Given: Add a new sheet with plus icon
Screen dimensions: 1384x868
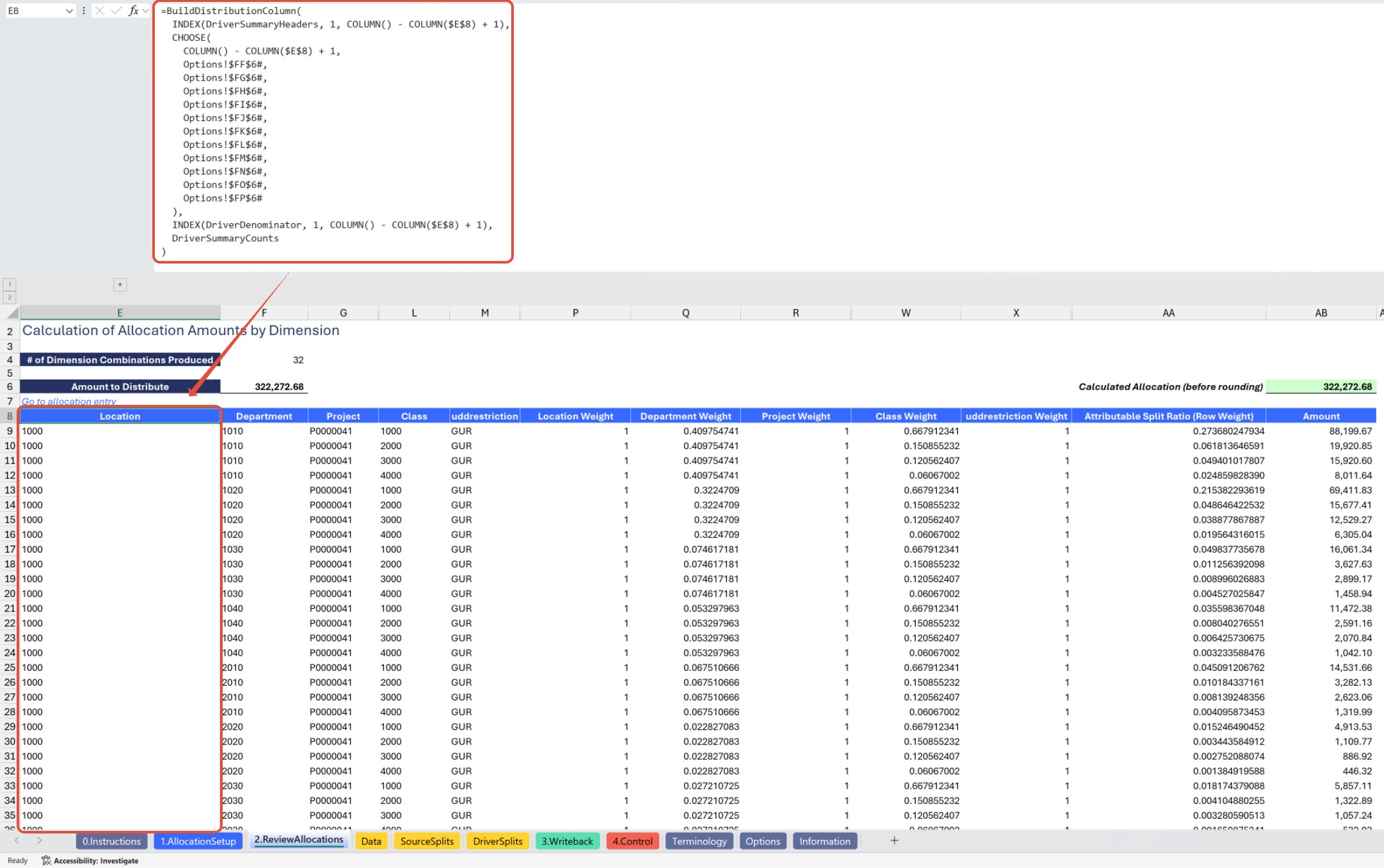Looking at the screenshot, I should point(894,840).
